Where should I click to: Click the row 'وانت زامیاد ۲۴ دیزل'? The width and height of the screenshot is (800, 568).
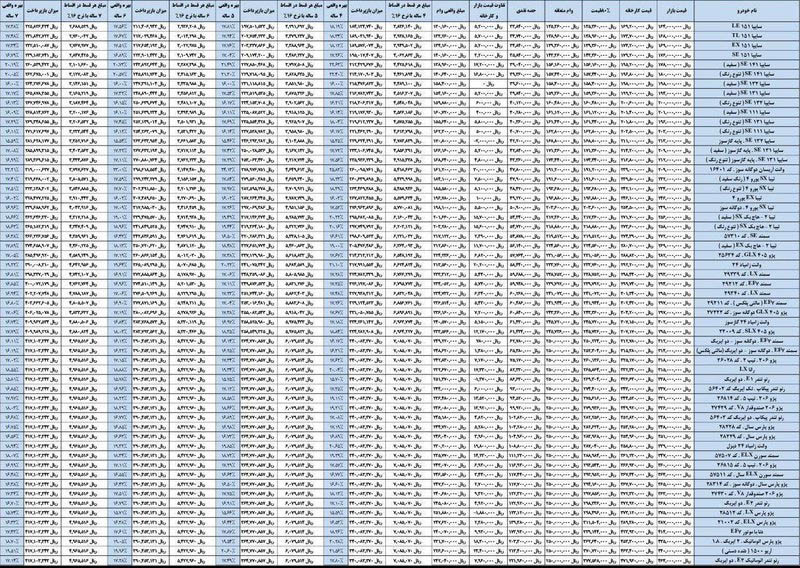[746, 446]
